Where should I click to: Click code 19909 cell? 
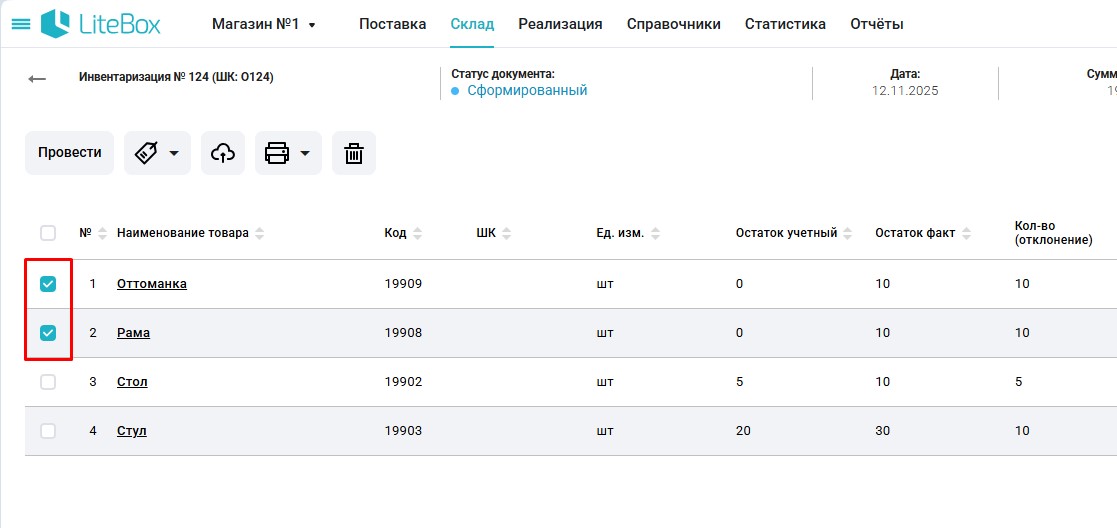[x=403, y=284]
